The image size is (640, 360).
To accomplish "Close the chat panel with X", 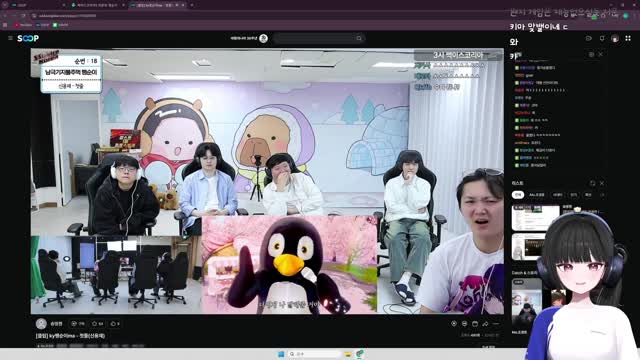I will click(x=601, y=54).
